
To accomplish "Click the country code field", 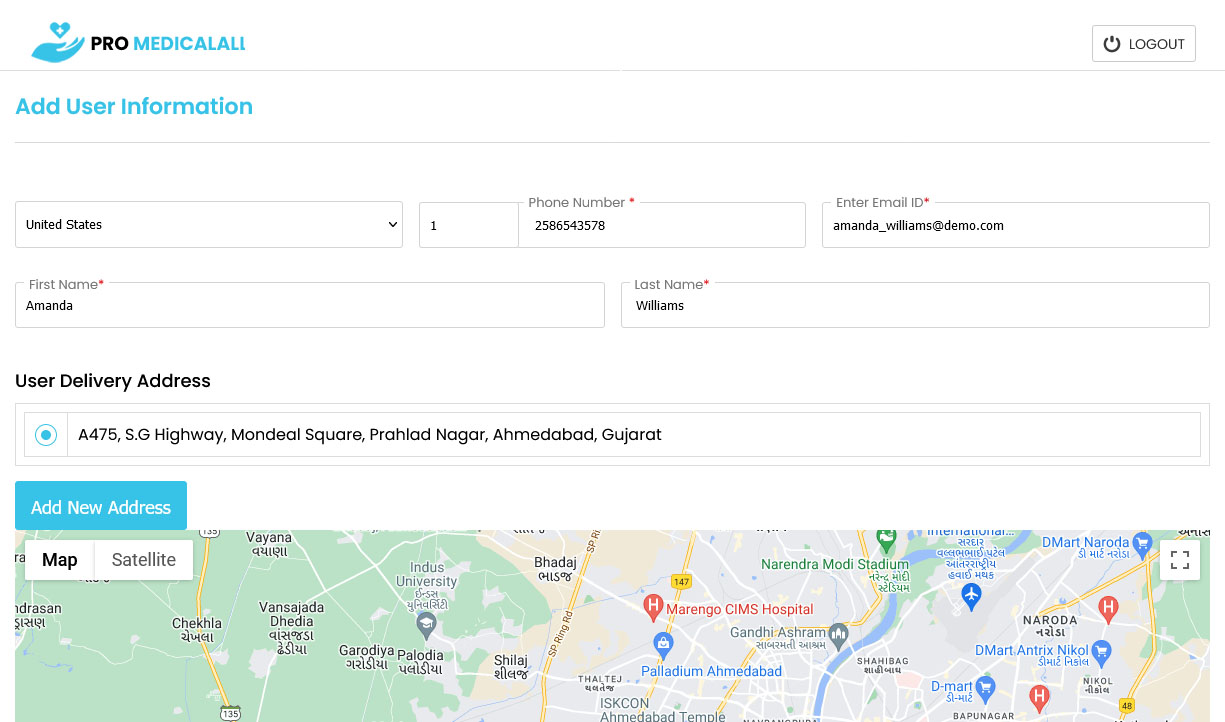I will 468,226.
